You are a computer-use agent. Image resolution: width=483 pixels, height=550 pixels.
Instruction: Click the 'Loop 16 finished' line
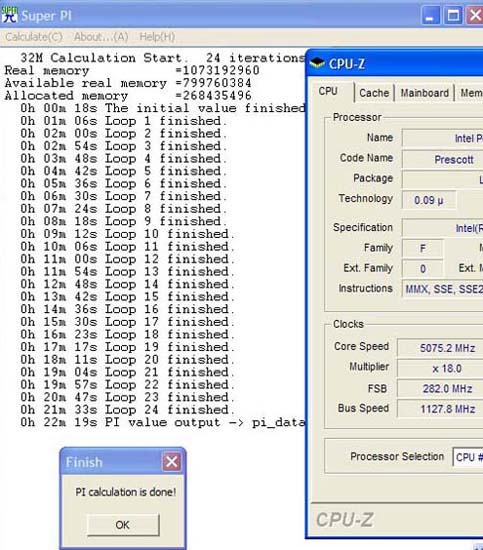[128, 309]
